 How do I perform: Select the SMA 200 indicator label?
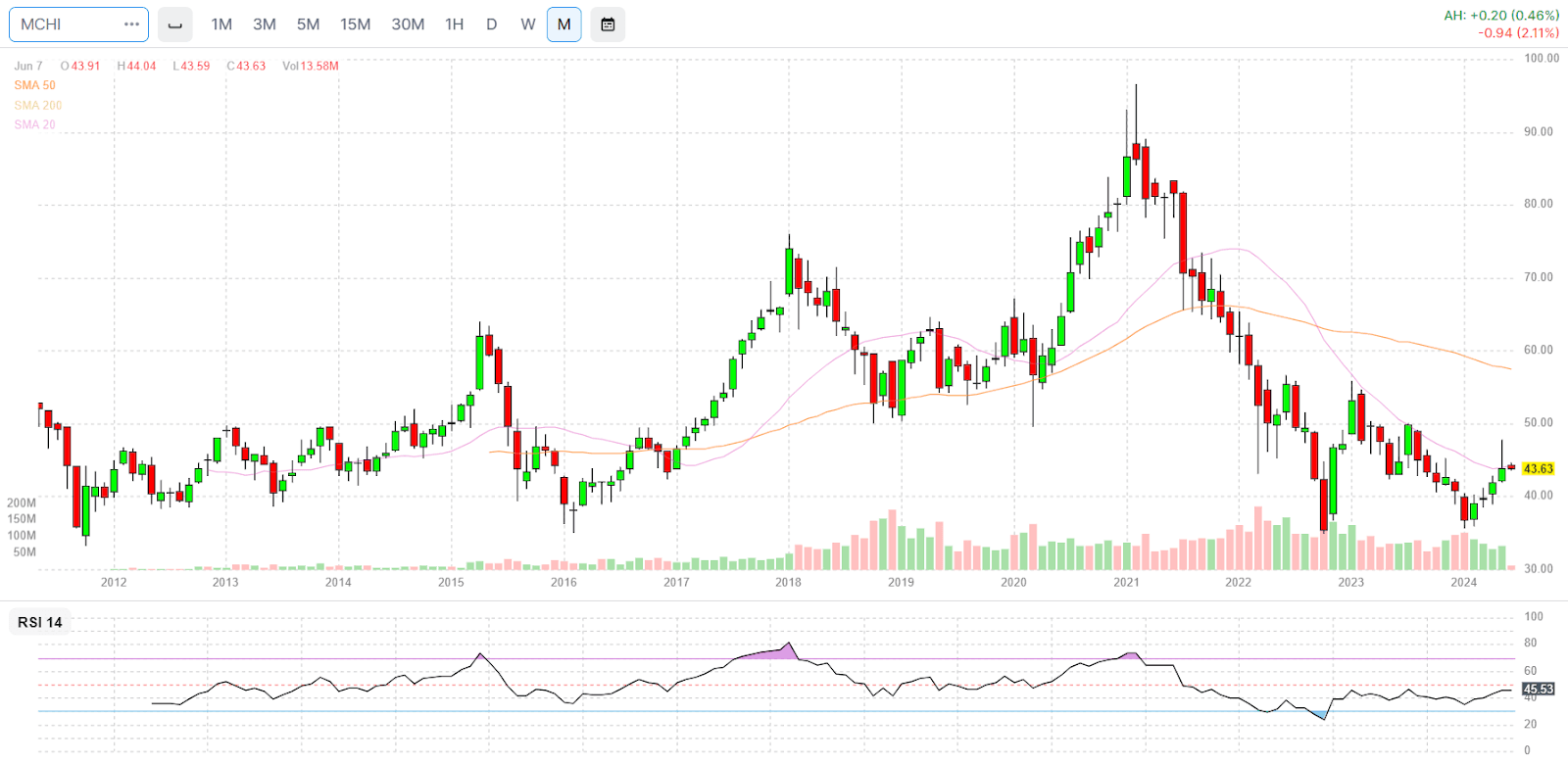click(38, 105)
